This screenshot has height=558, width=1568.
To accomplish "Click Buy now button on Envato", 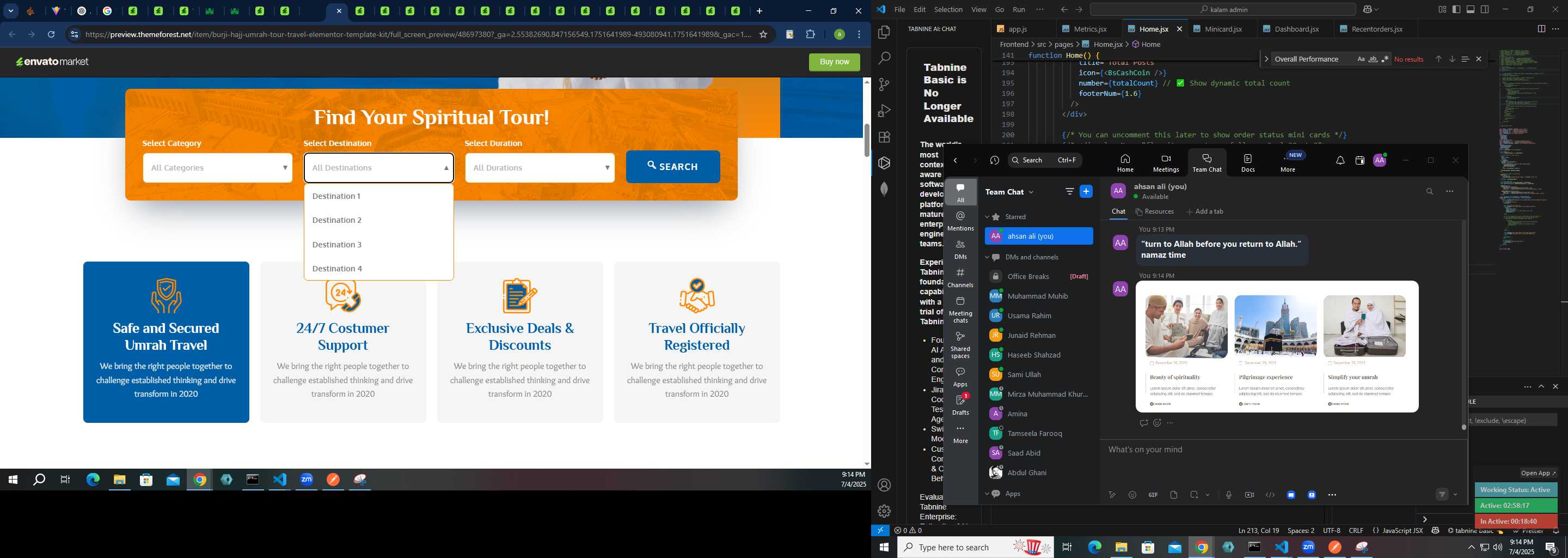I will click(834, 62).
